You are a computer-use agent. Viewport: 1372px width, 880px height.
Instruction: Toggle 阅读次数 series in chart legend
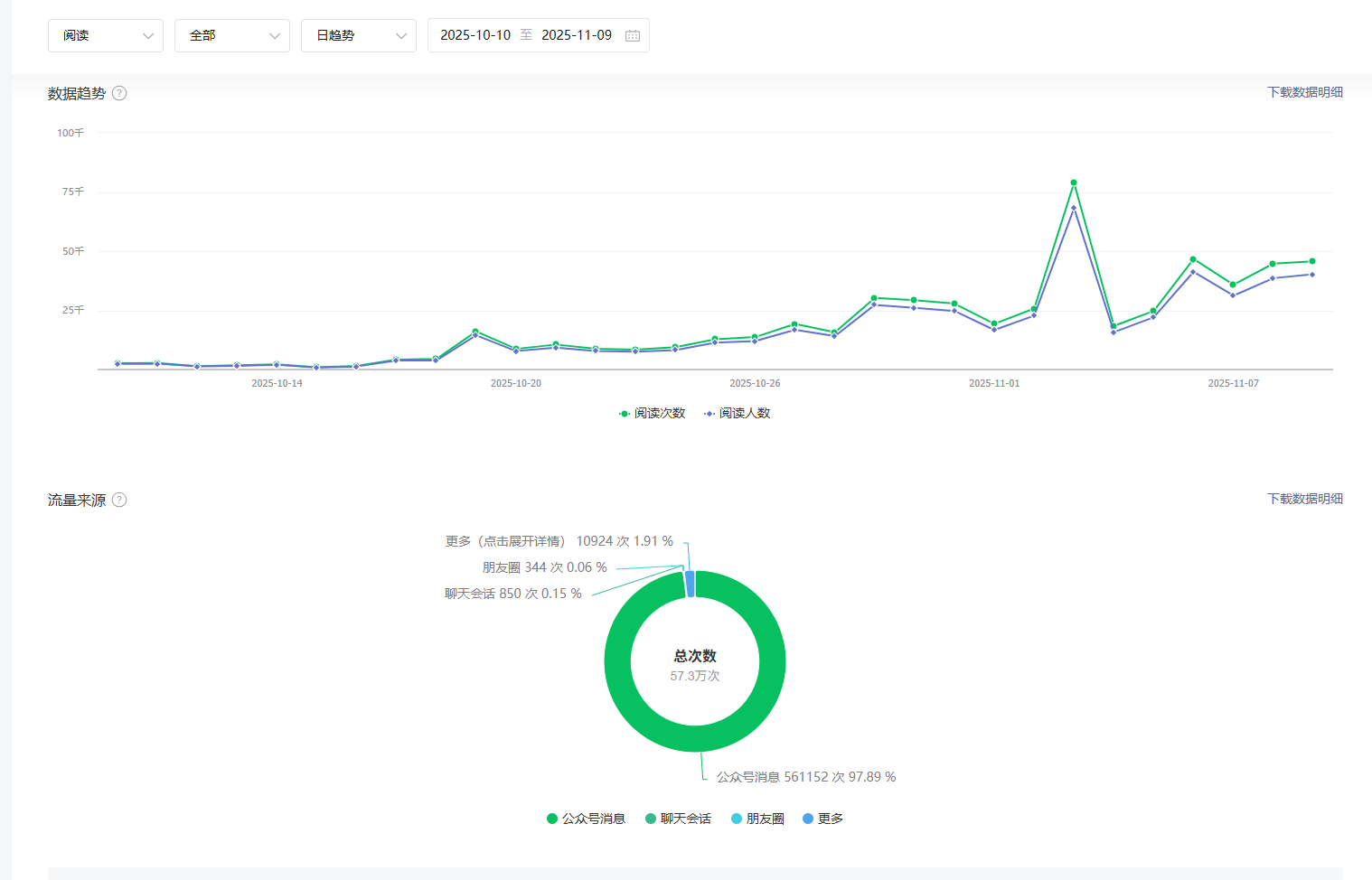652,413
